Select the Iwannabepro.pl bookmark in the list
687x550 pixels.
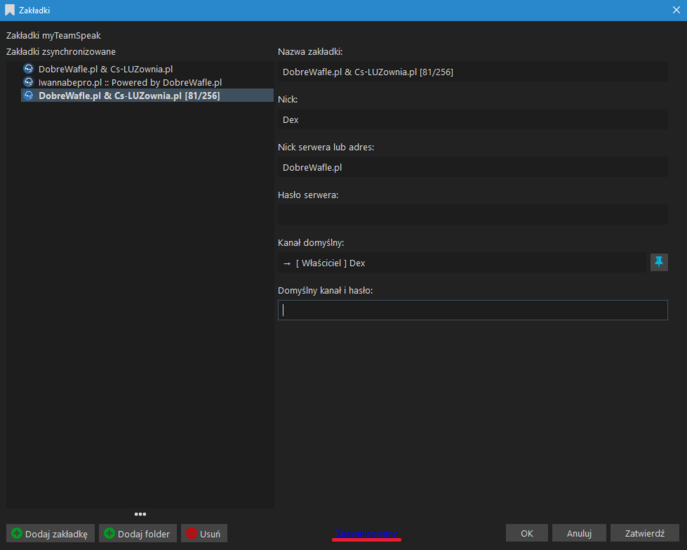click(x=130, y=82)
